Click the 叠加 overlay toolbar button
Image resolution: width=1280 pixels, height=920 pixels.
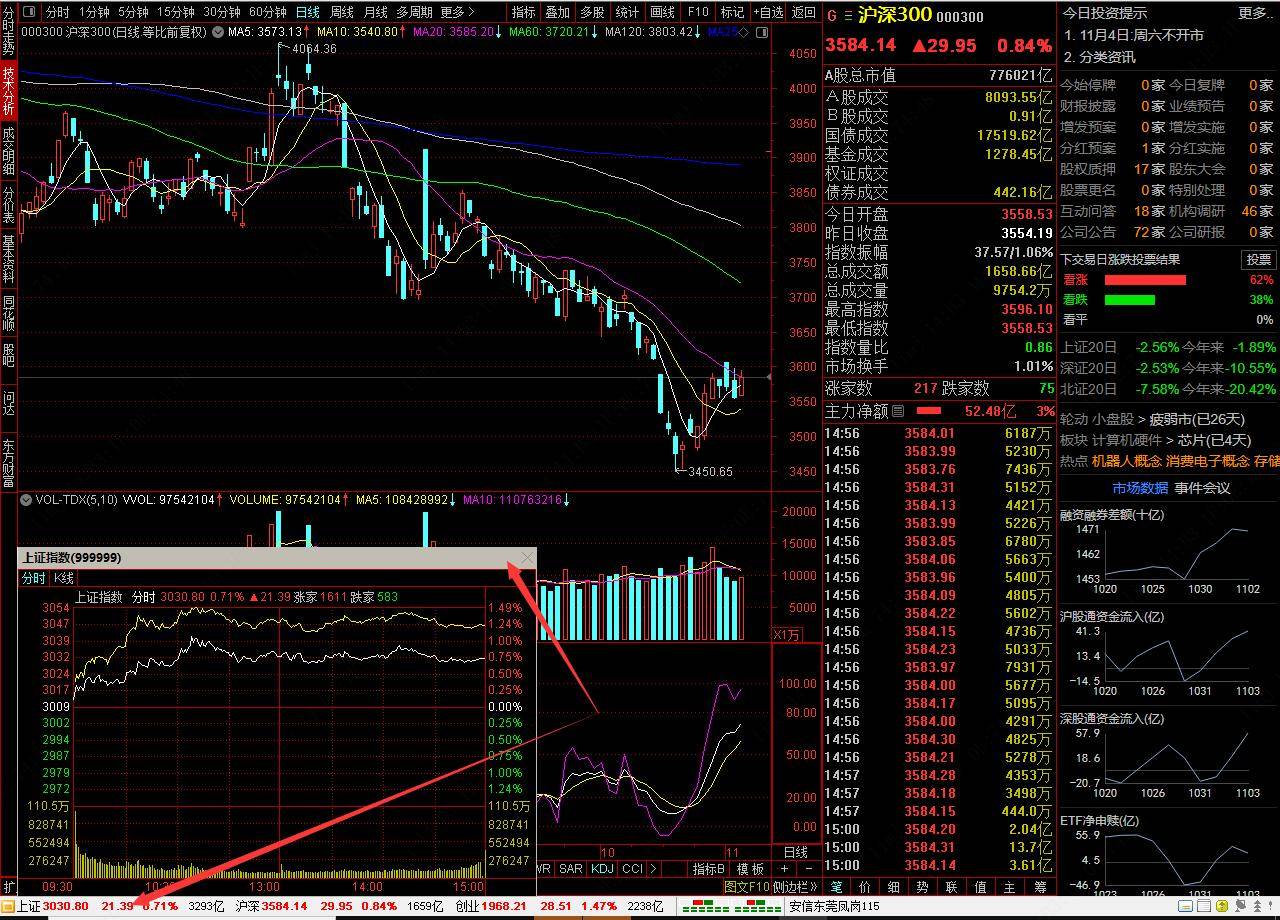[x=557, y=12]
